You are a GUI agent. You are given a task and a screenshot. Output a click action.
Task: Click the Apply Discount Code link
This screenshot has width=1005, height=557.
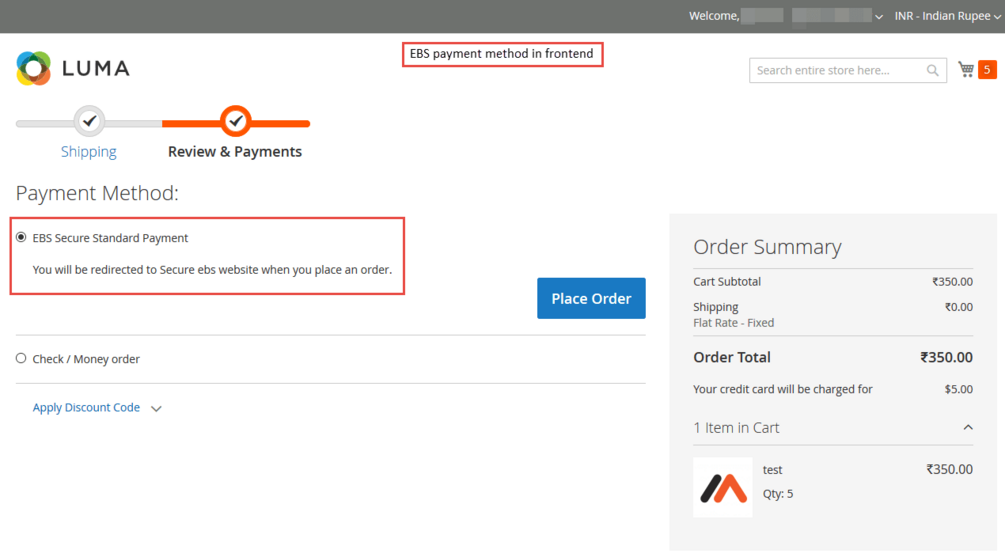[x=86, y=408]
